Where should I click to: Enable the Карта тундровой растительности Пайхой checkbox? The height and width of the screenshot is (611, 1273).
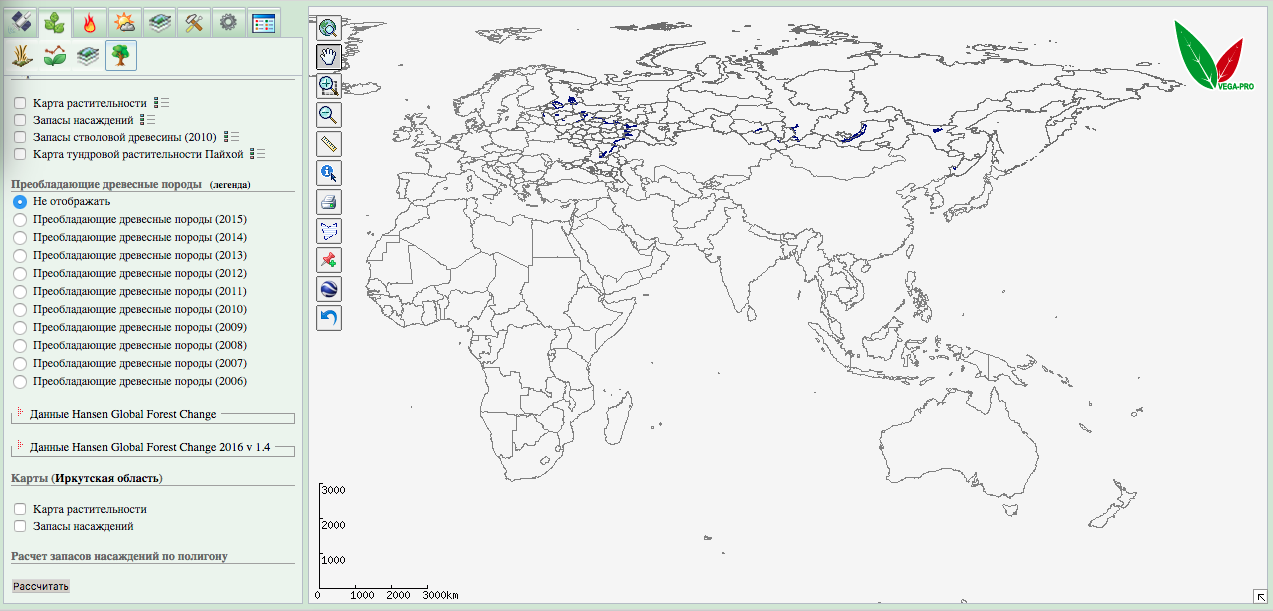pos(20,154)
